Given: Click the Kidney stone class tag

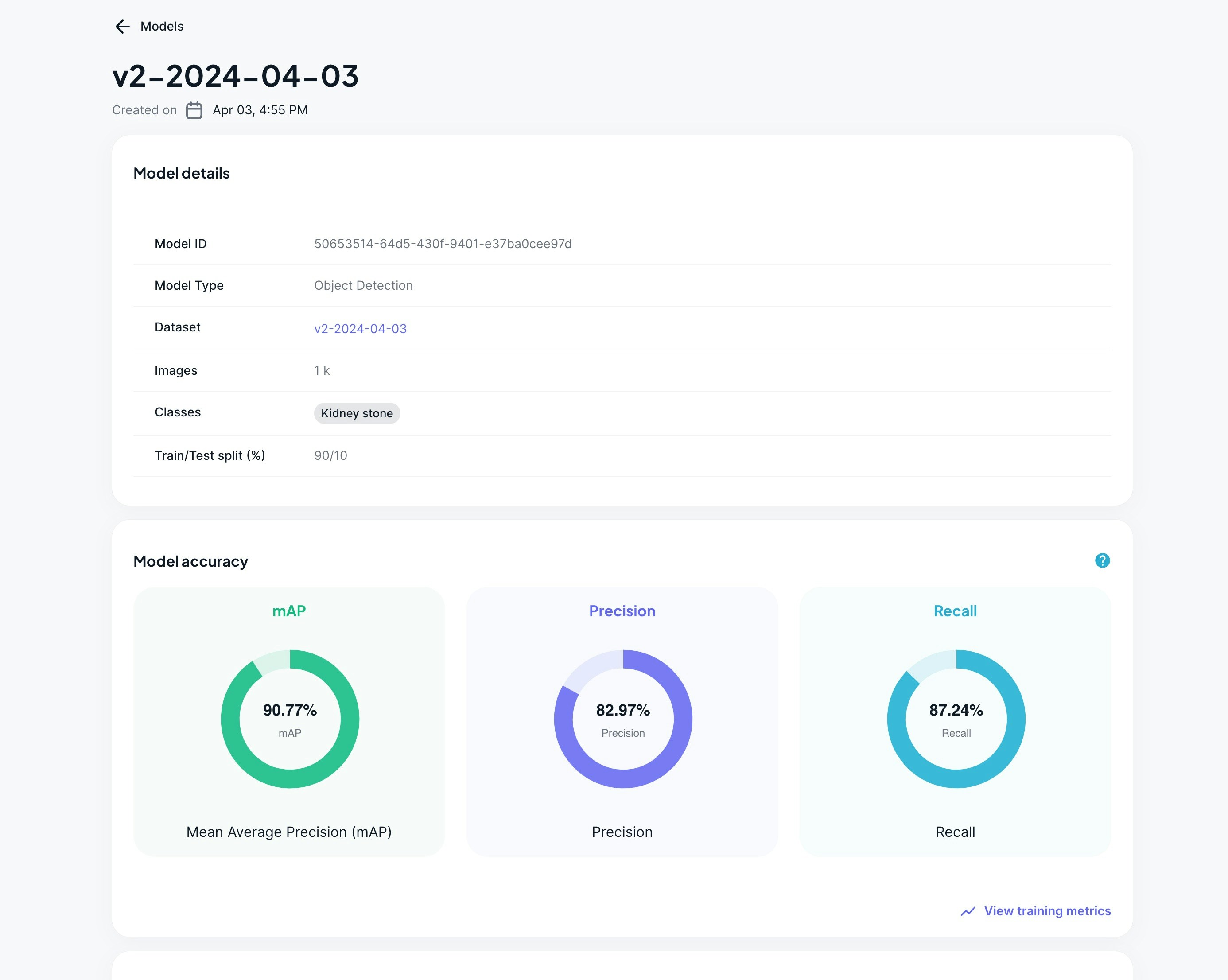Looking at the screenshot, I should (x=357, y=413).
